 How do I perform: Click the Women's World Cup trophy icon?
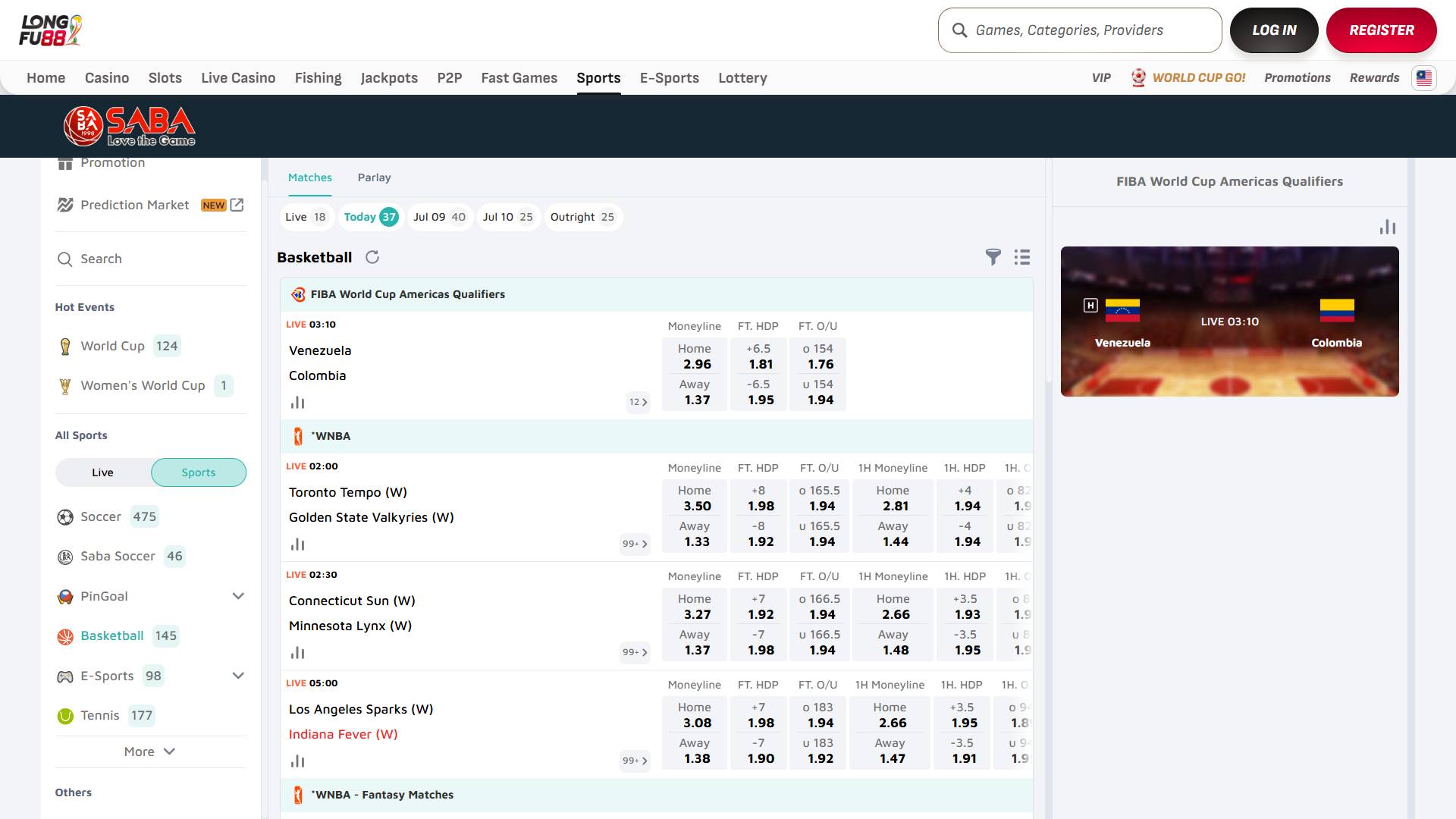click(65, 386)
